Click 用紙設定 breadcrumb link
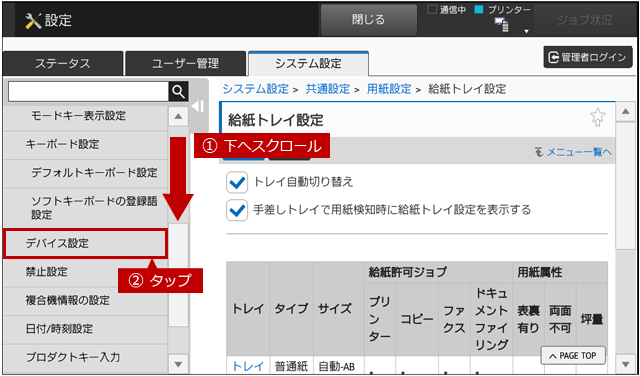Image resolution: width=640 pixels, height=376 pixels. [x=389, y=89]
